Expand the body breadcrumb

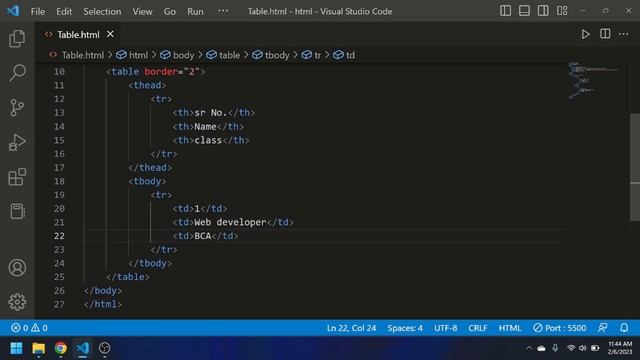[x=177, y=55]
